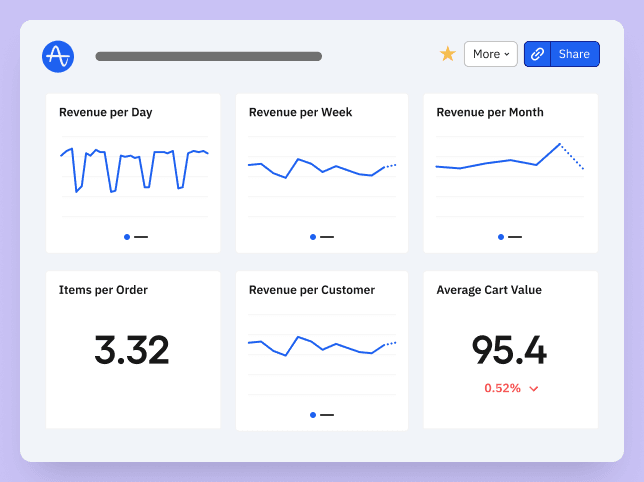Click the dashboard title placeholder bar
Image resolution: width=644 pixels, height=482 pixels.
(208, 57)
